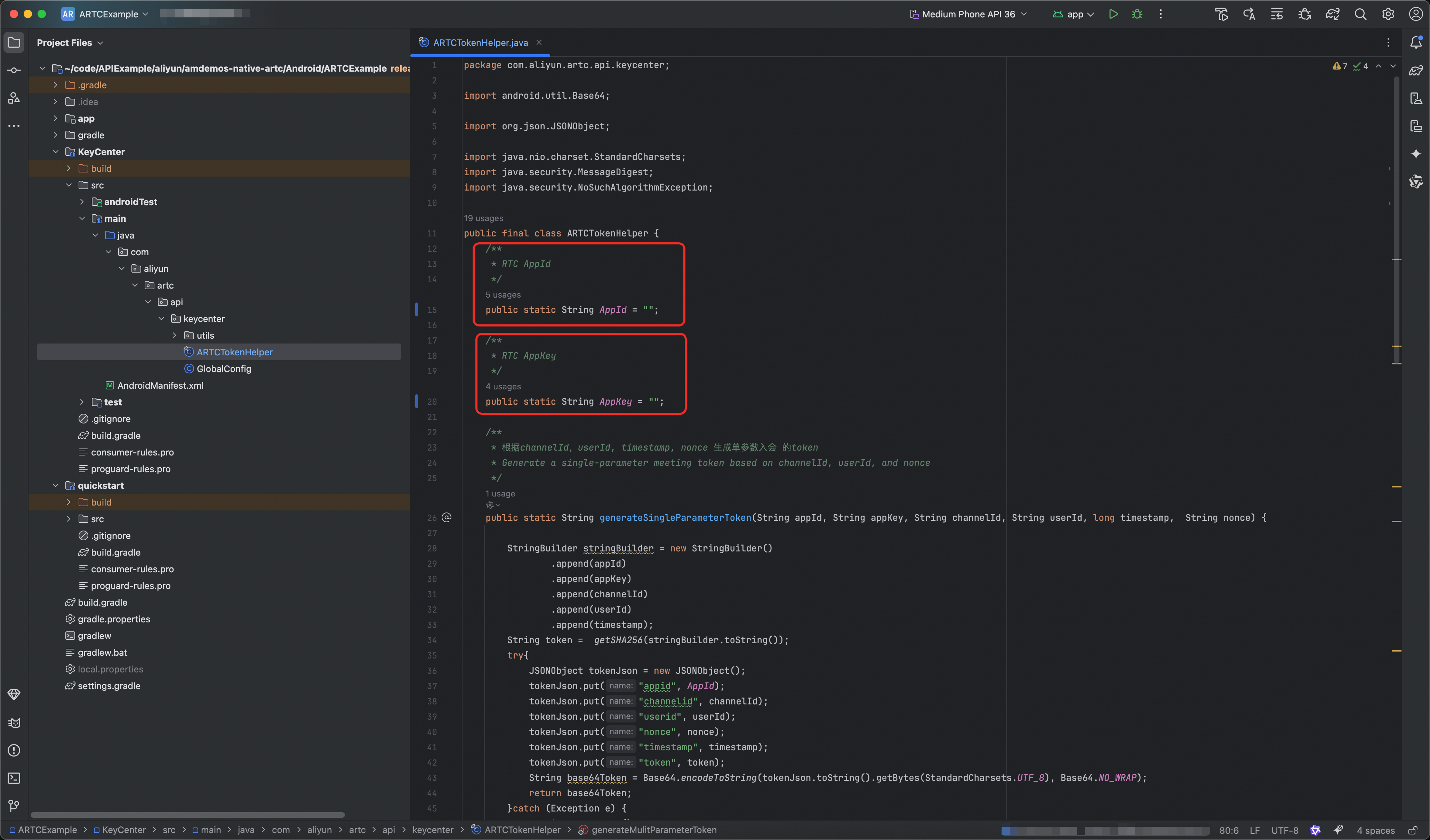This screenshot has height=840, width=1430.
Task: Click the Run app play button
Action: [x=1113, y=14]
